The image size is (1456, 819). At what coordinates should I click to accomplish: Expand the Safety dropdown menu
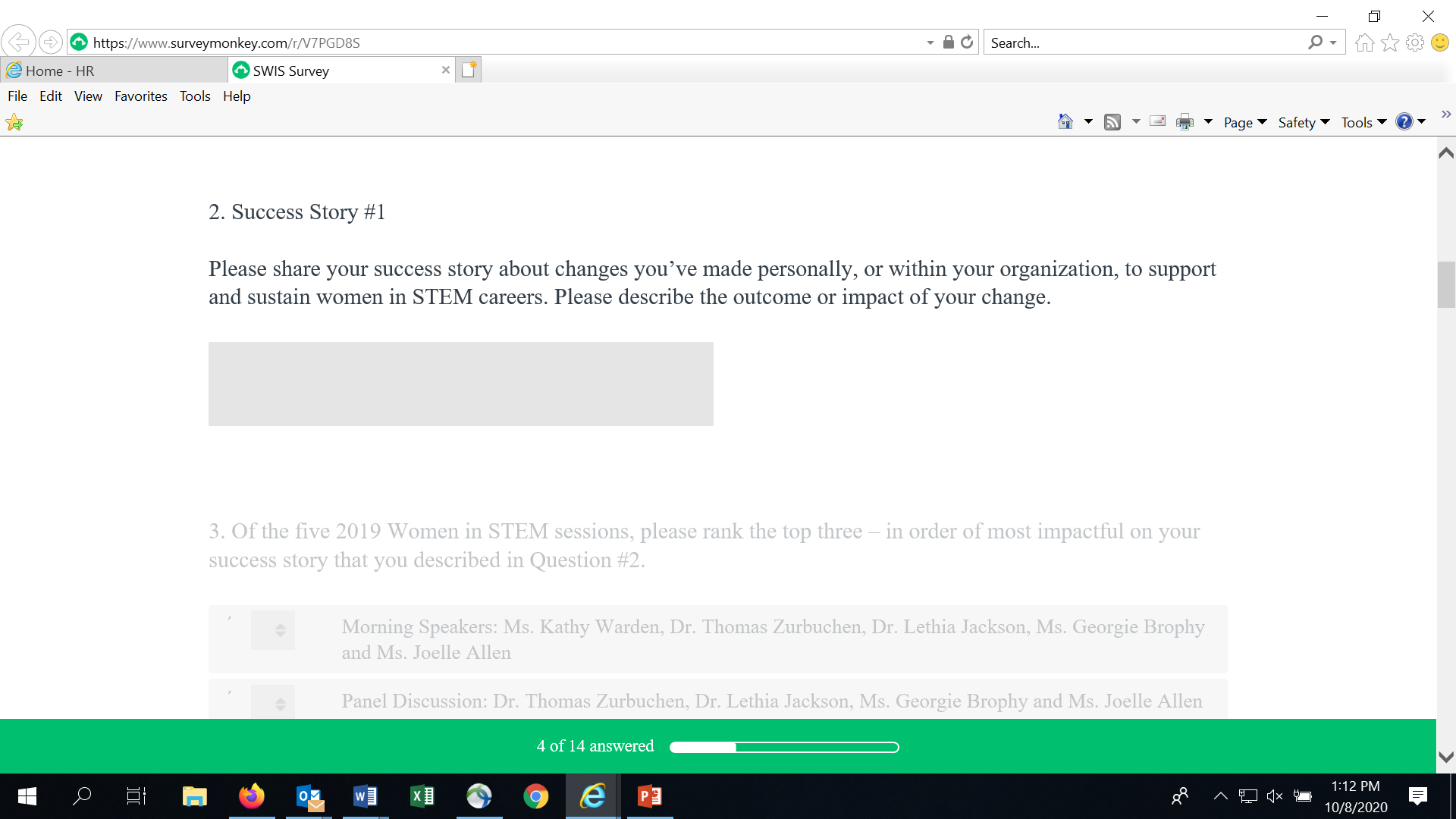click(x=1304, y=122)
